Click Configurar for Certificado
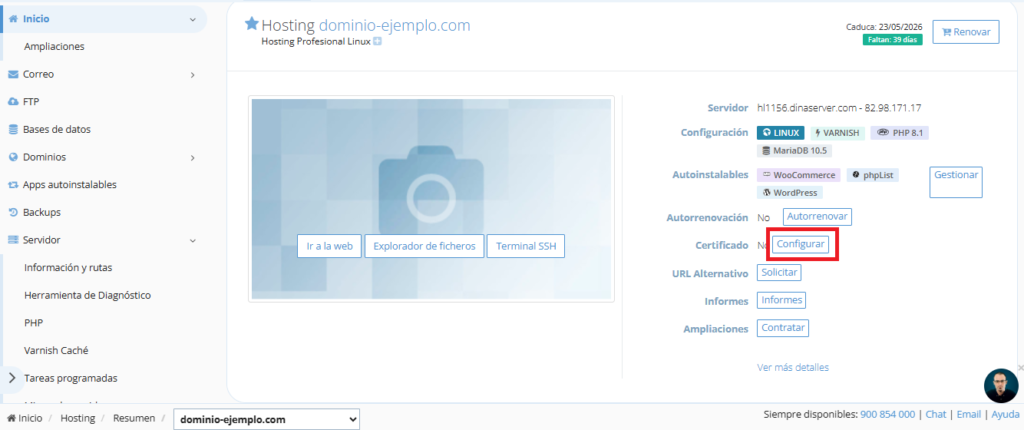This screenshot has height=430, width=1024. 800,244
